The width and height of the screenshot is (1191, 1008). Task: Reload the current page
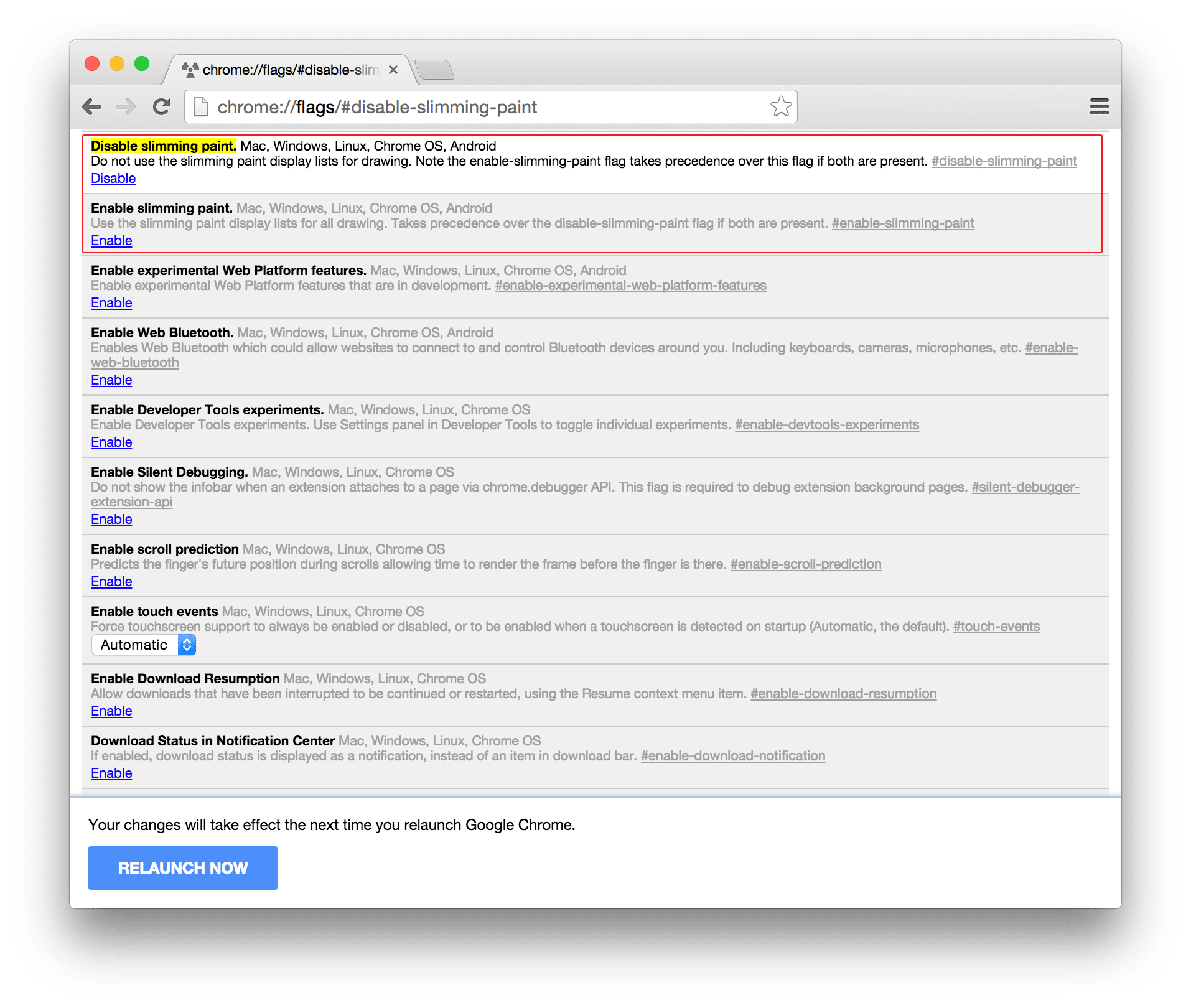click(161, 106)
